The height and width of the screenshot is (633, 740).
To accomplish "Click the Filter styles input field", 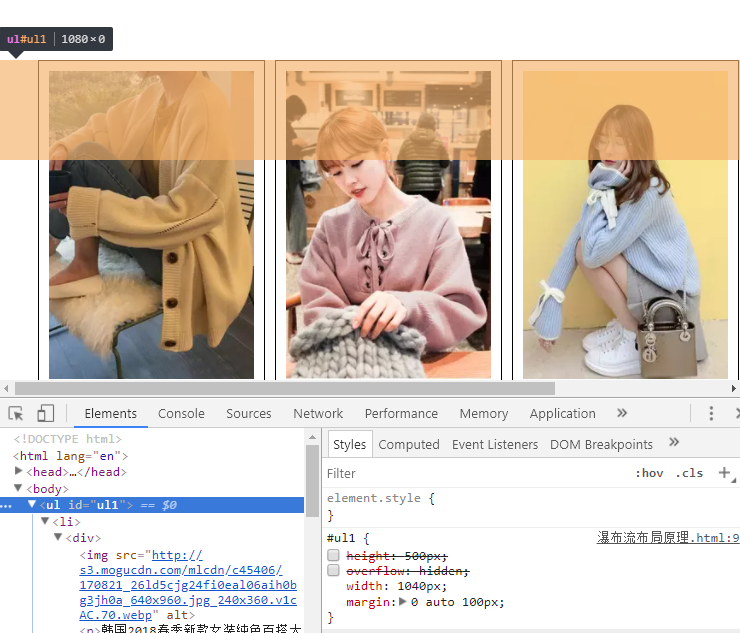I will pos(477,473).
